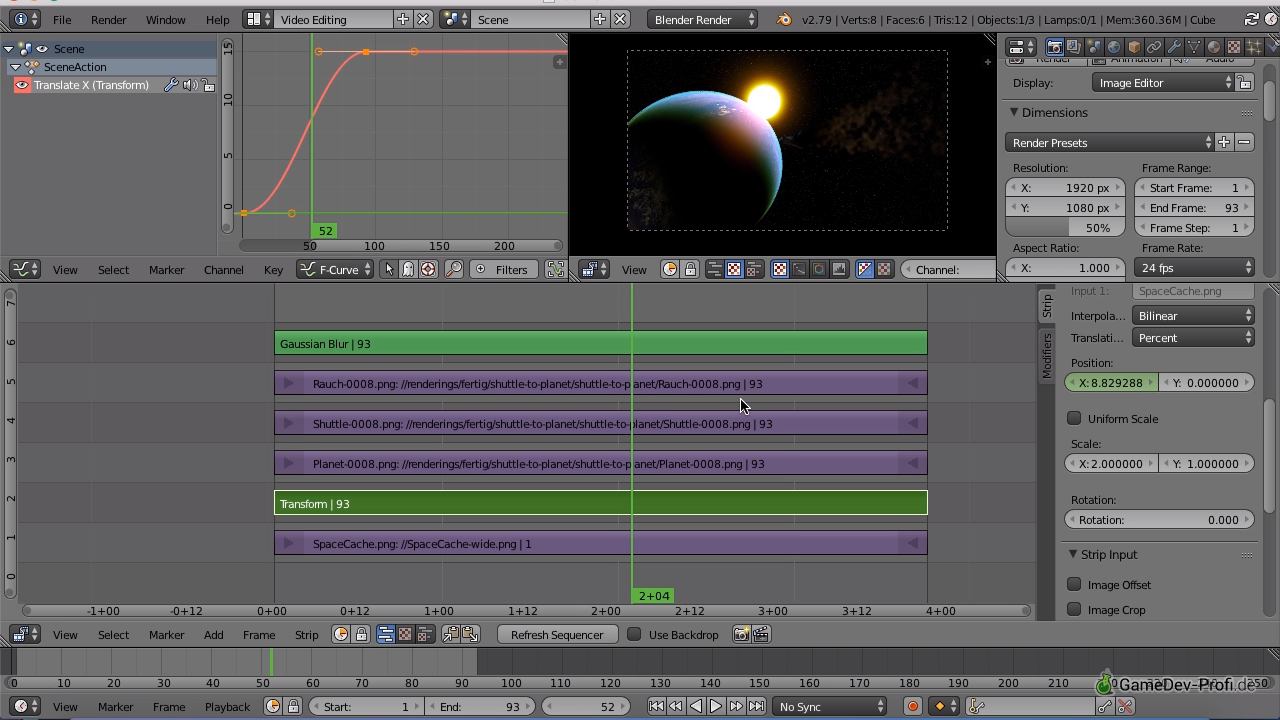Open the Object properties cube tab

(x=1134, y=47)
